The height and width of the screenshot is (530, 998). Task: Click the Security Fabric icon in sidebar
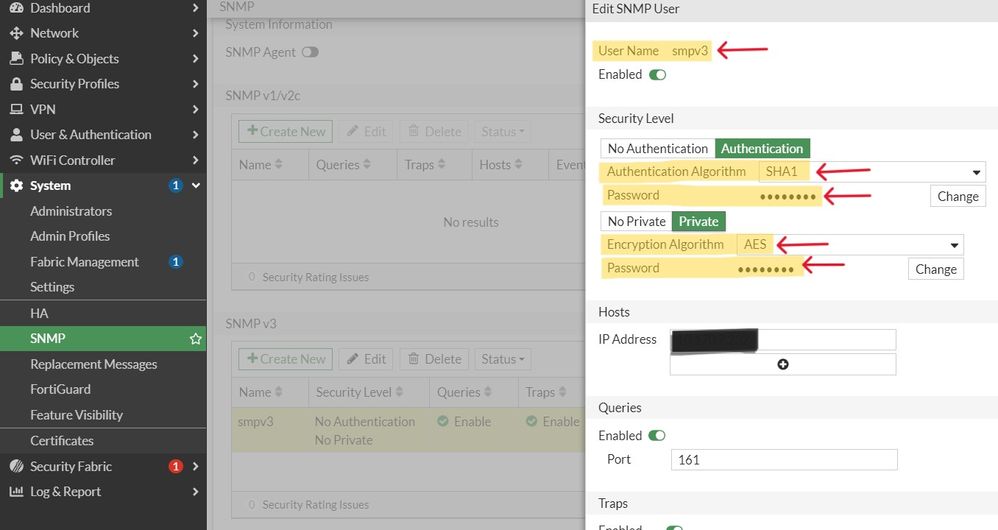tap(17, 466)
